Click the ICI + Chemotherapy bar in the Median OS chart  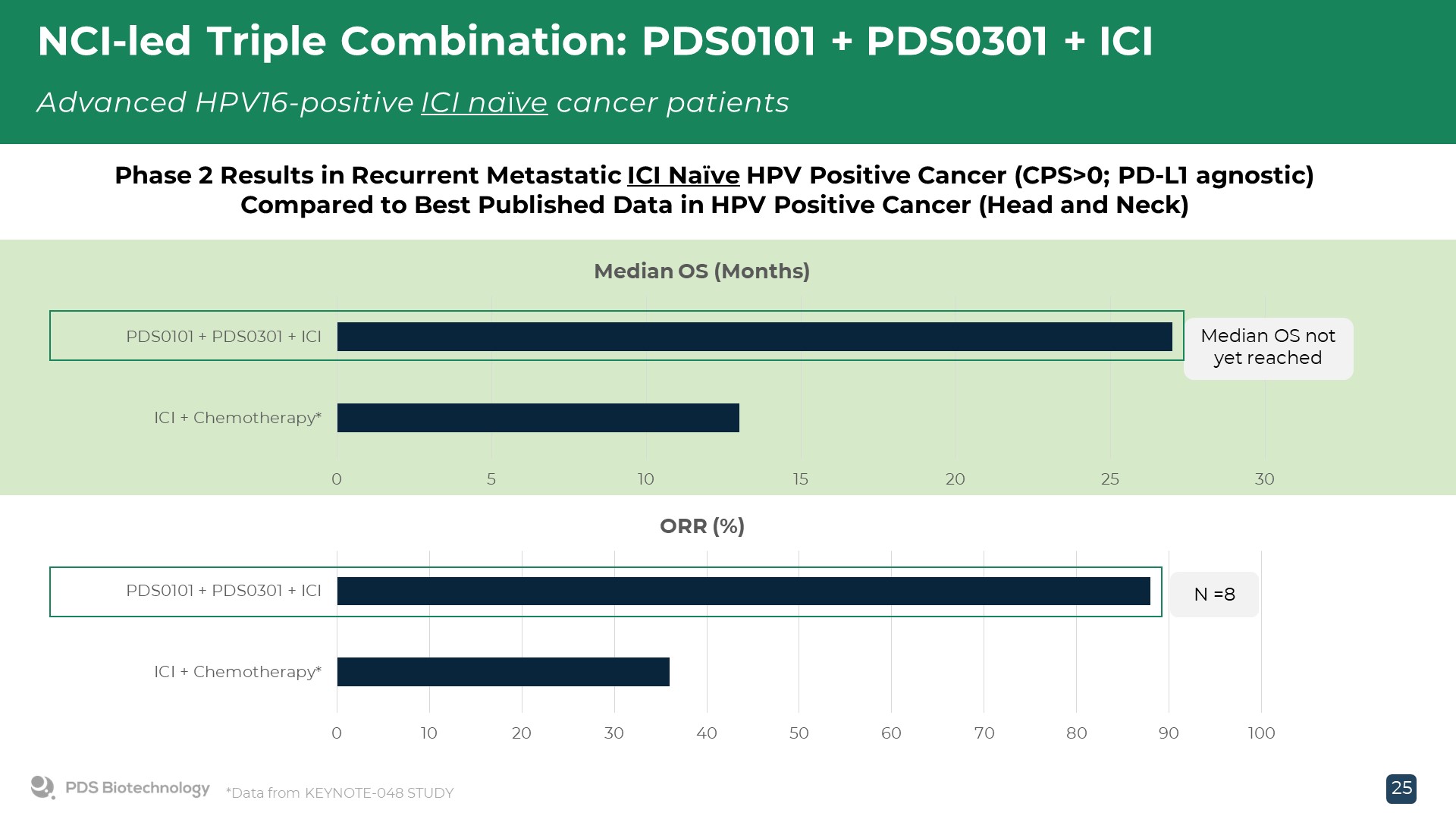tap(538, 418)
